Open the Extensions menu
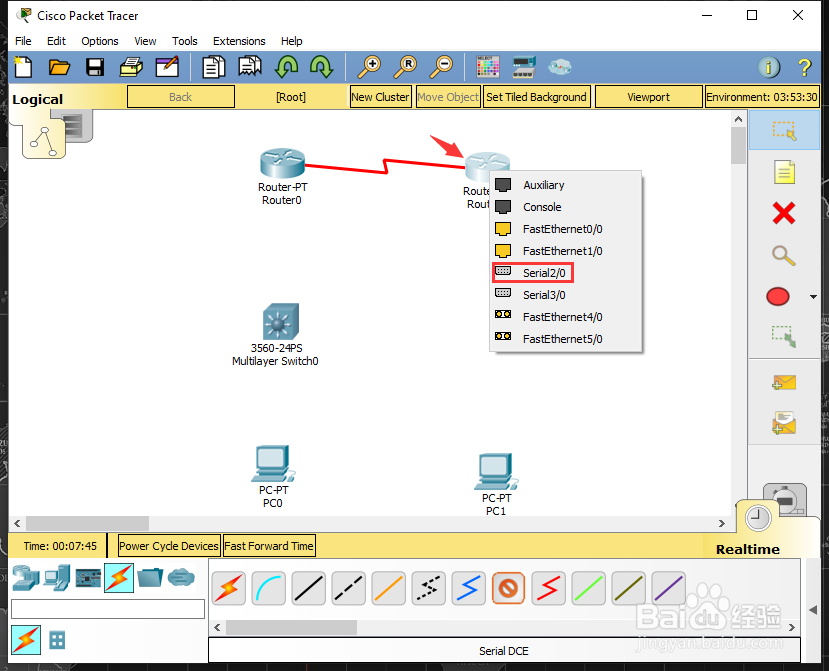The height and width of the screenshot is (671, 829). point(239,41)
